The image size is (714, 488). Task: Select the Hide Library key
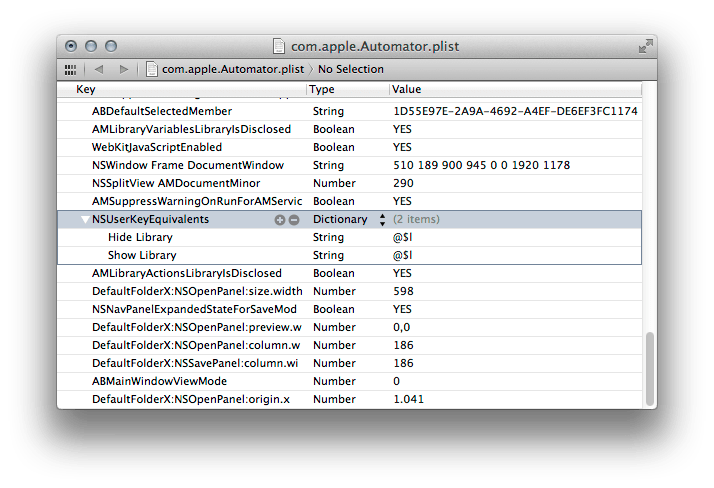(x=140, y=237)
